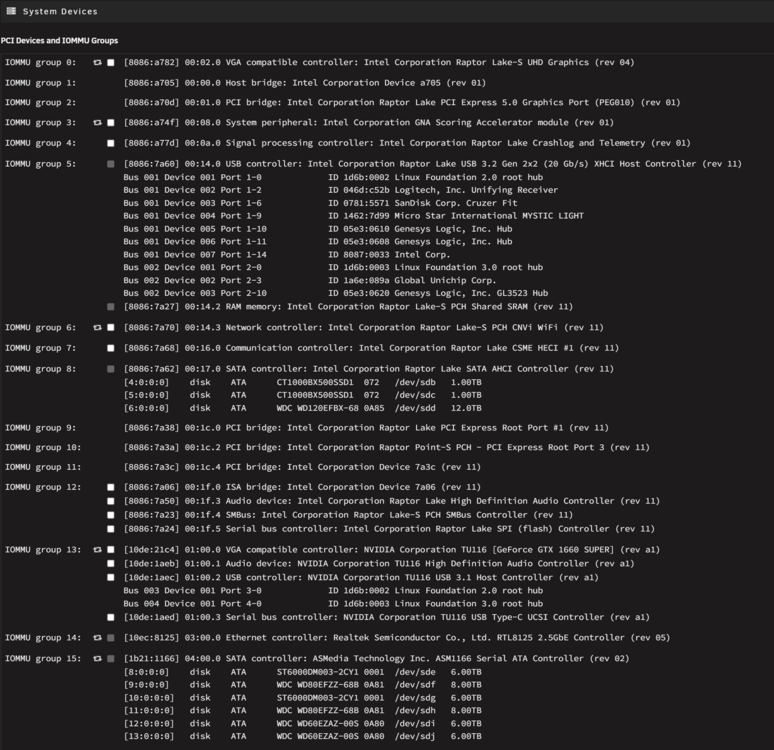Click the /dev/sdg ST6000DM003 disk row

click(303, 698)
